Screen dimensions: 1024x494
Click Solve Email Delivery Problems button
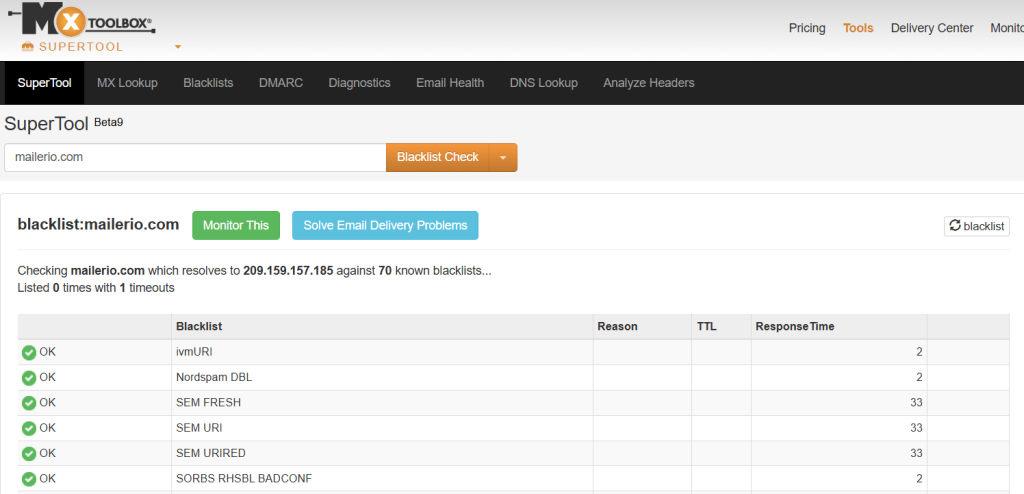[x=385, y=226]
